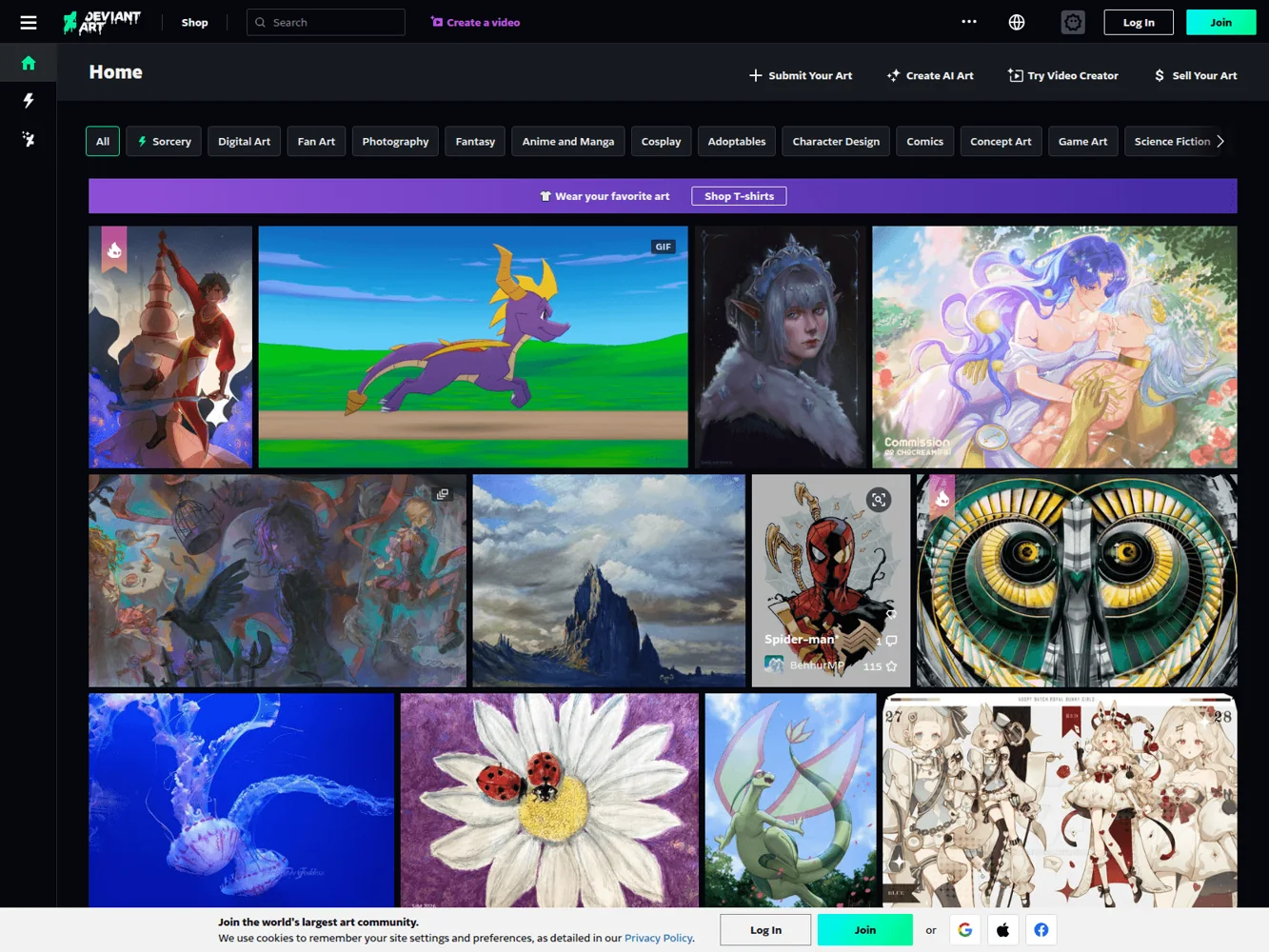This screenshot has width=1269, height=952.
Task: Open the ladybugs on daisy painting thumbnail
Action: coord(549,800)
